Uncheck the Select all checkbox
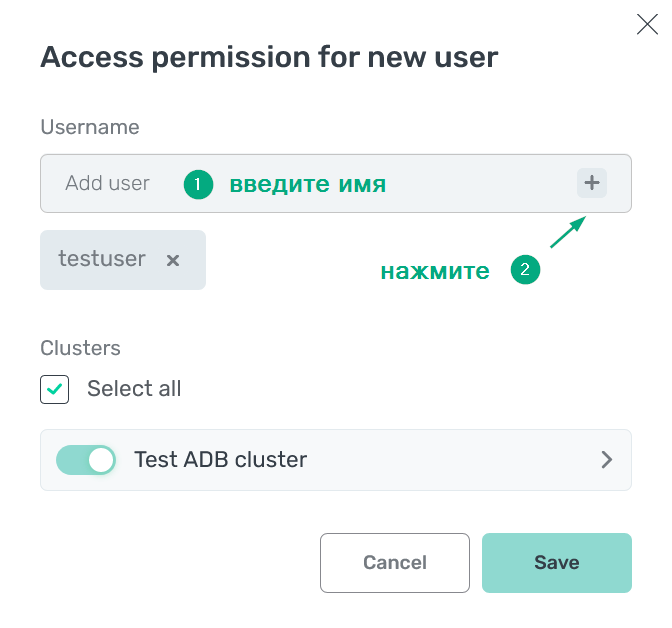 55,389
